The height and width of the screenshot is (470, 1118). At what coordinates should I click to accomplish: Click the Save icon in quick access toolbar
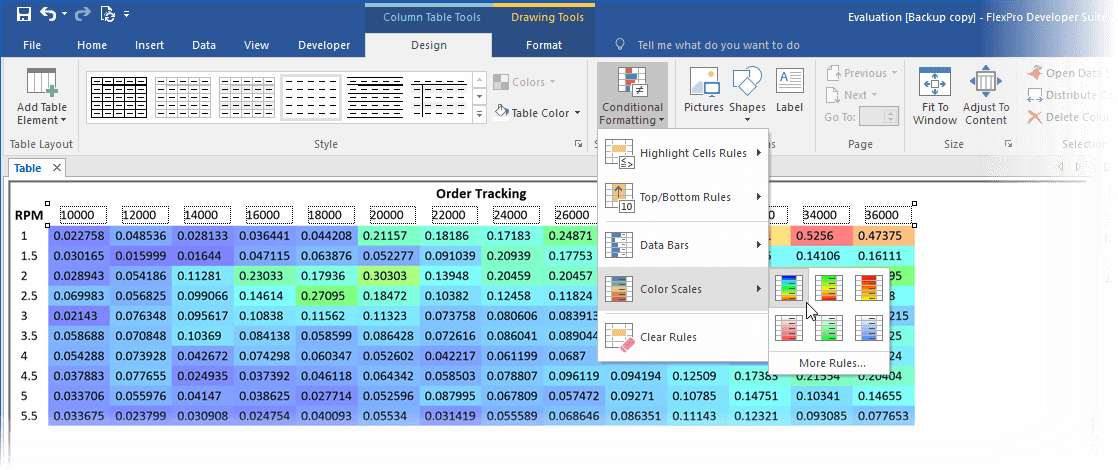[23, 15]
